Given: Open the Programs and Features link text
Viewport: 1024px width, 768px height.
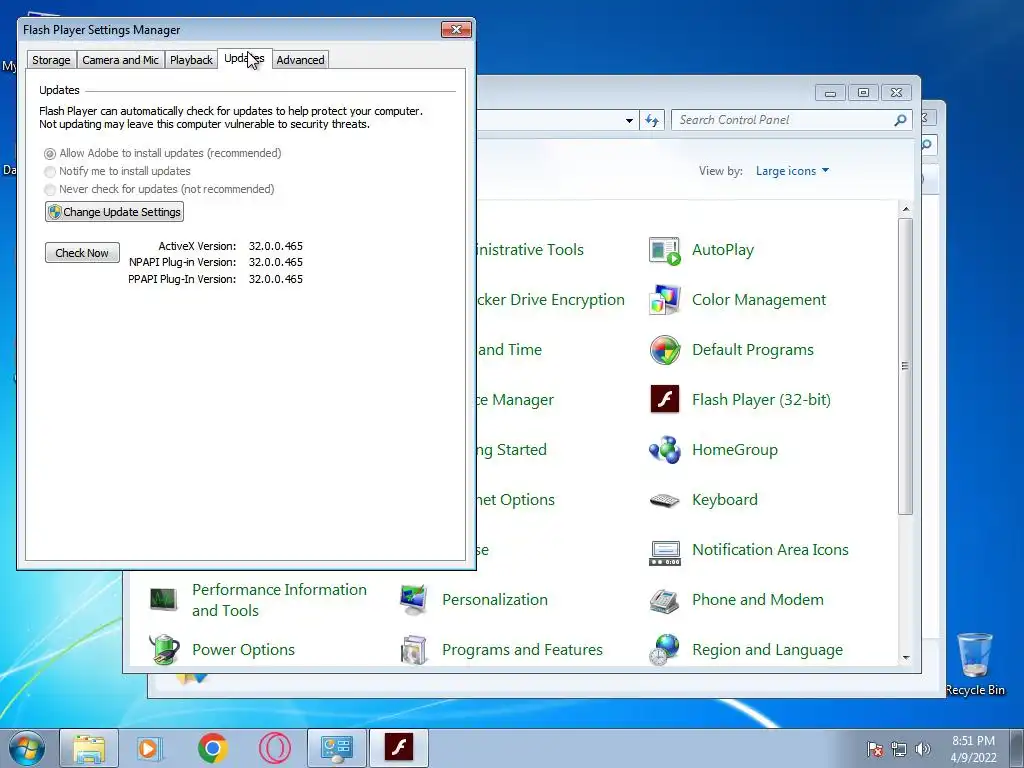Looking at the screenshot, I should (x=522, y=650).
